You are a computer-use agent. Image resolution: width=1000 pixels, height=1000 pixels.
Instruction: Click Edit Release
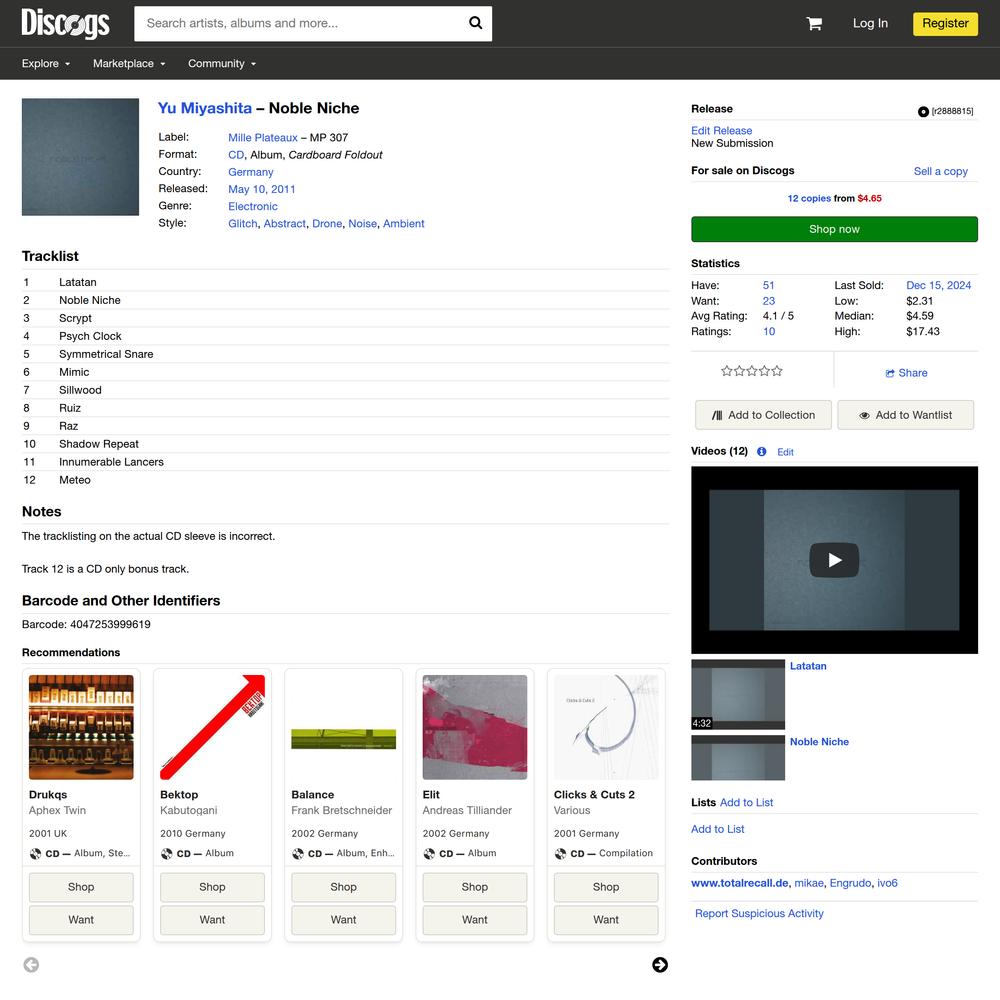(721, 131)
